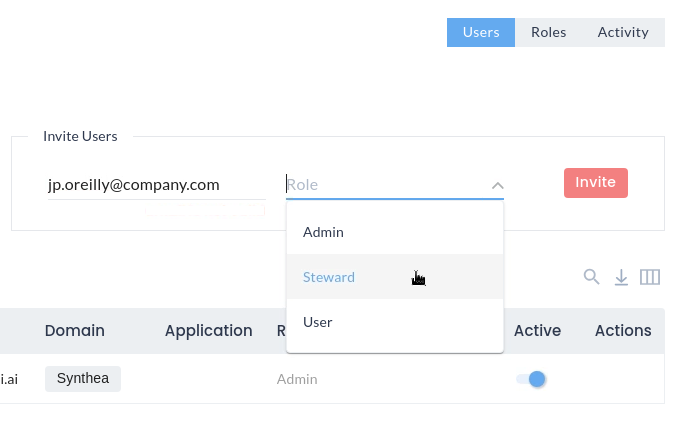Pick the User role option
Image resolution: width=680 pixels, height=428 pixels.
(x=318, y=322)
